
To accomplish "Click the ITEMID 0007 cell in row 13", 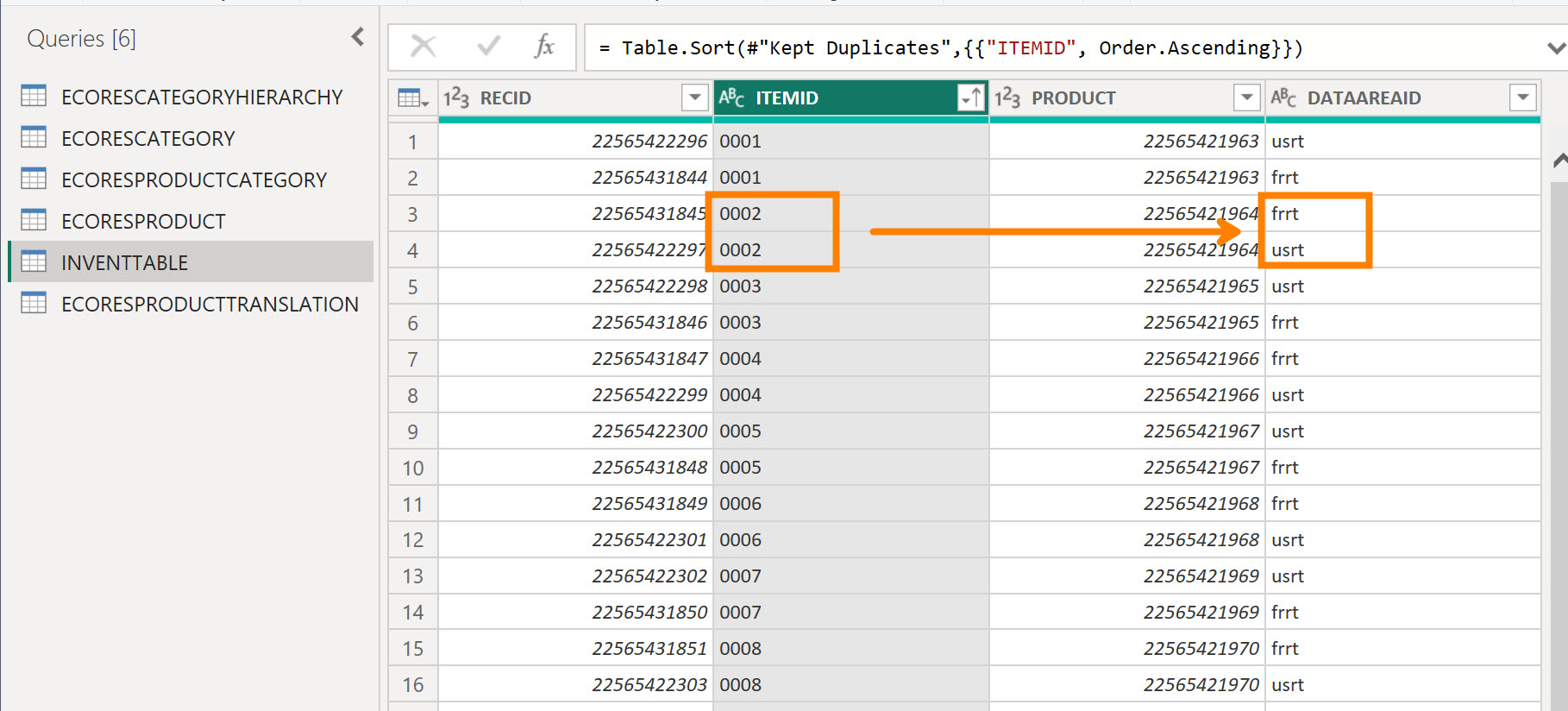I will pos(851,576).
